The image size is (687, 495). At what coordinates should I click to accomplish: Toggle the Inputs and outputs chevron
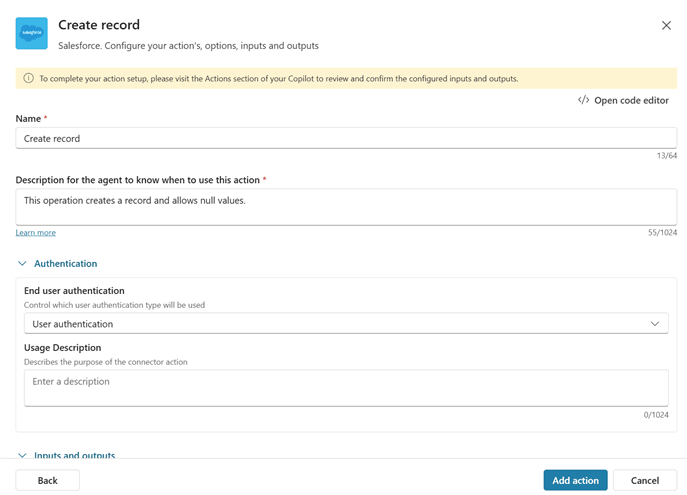pyautogui.click(x=22, y=455)
